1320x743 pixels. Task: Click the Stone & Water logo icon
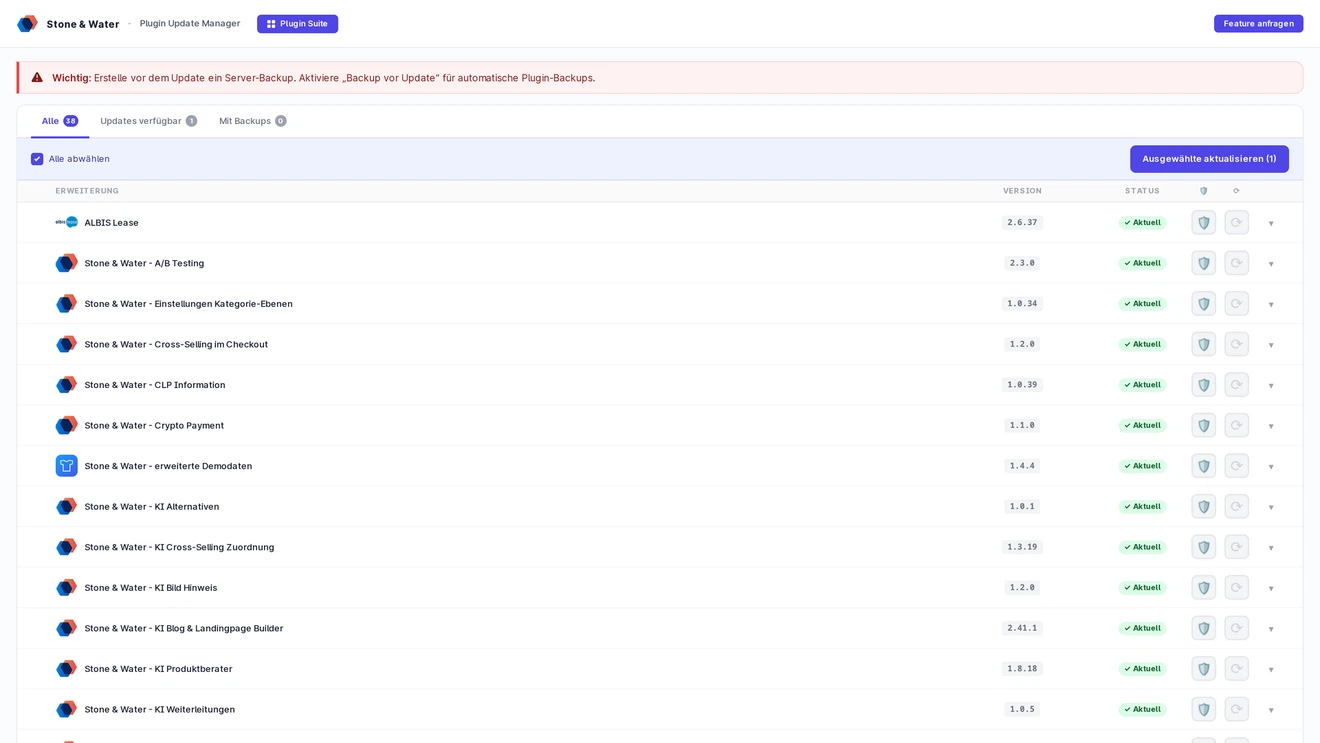point(27,24)
